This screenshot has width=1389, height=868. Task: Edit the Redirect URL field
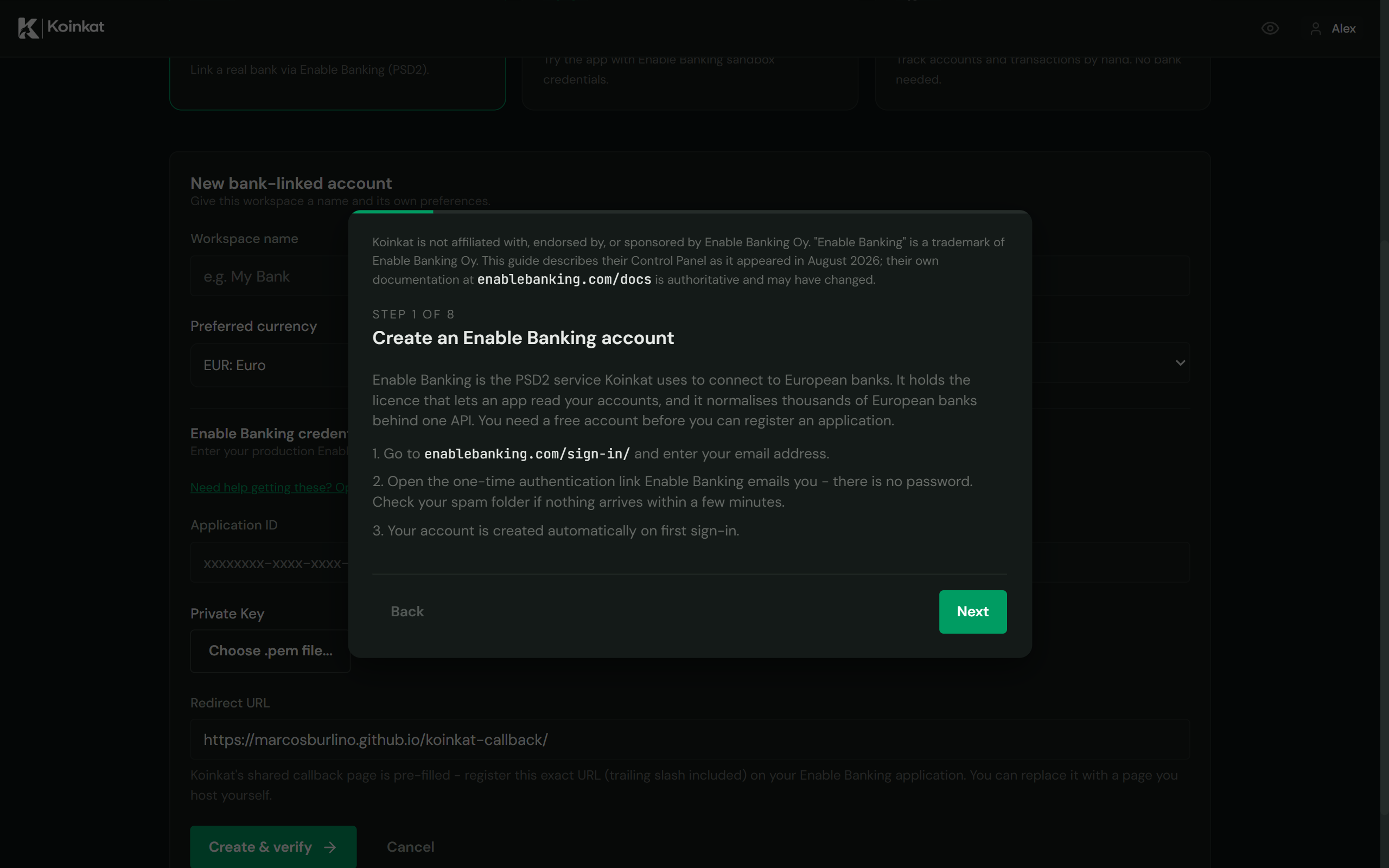(690, 739)
